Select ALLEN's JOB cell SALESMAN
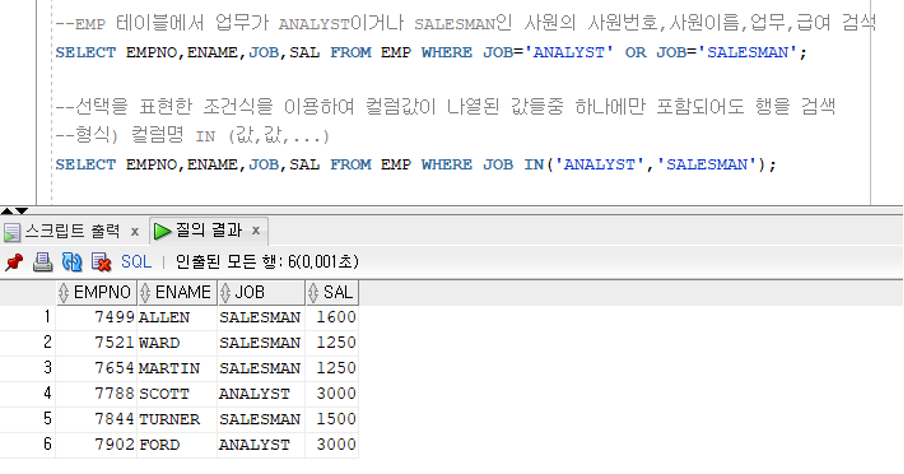The height and width of the screenshot is (474, 904). coord(261,318)
